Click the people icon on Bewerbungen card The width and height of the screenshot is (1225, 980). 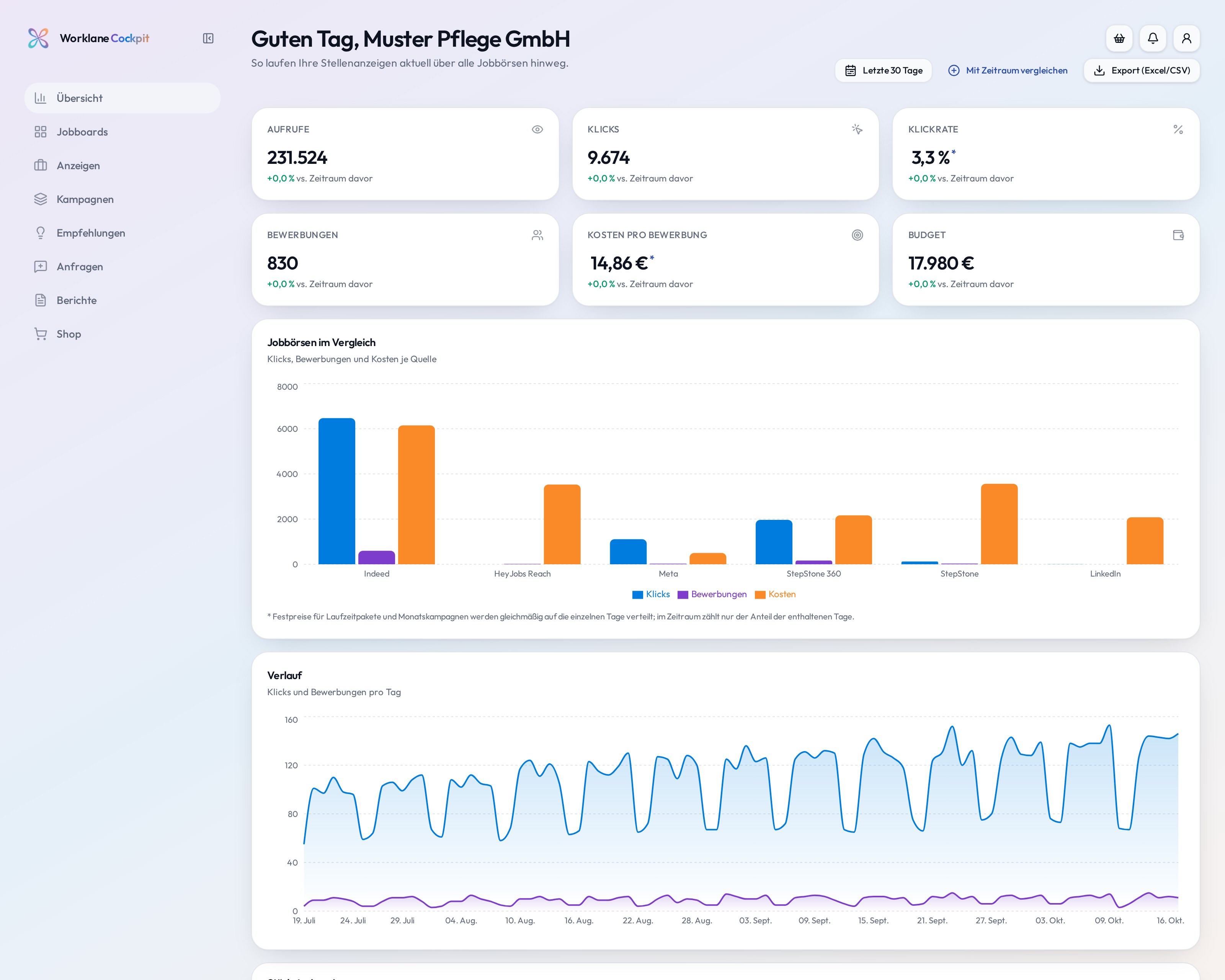click(x=537, y=235)
